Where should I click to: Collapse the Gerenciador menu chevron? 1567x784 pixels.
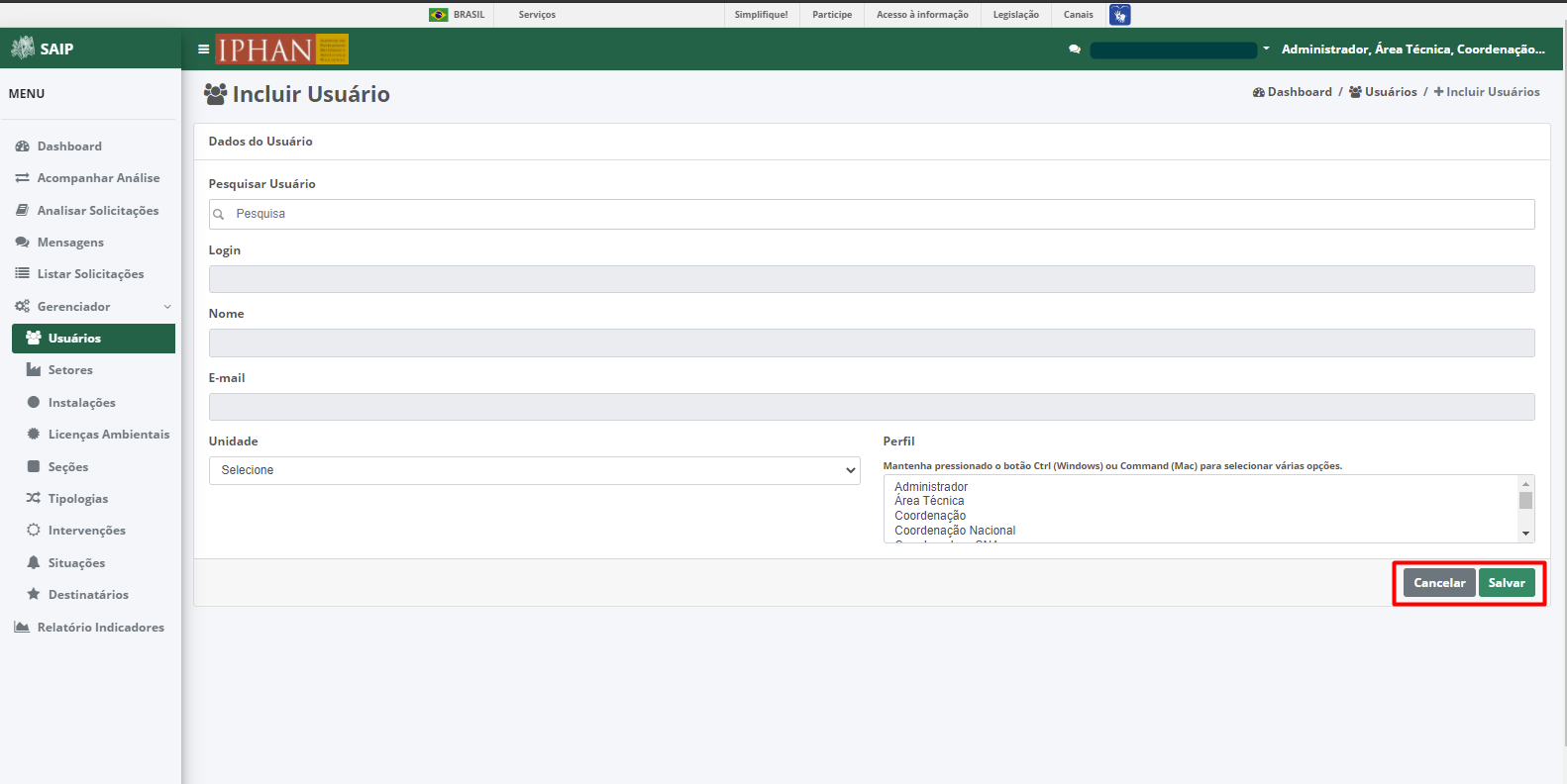tap(167, 307)
